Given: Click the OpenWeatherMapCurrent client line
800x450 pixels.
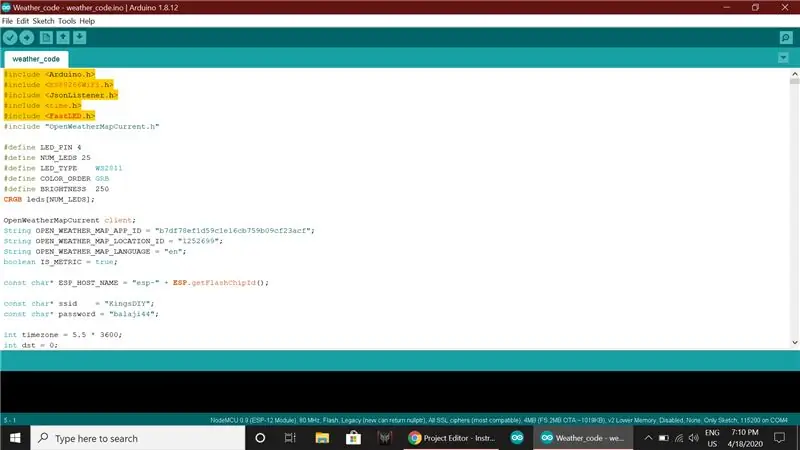Looking at the screenshot, I should click(x=70, y=220).
